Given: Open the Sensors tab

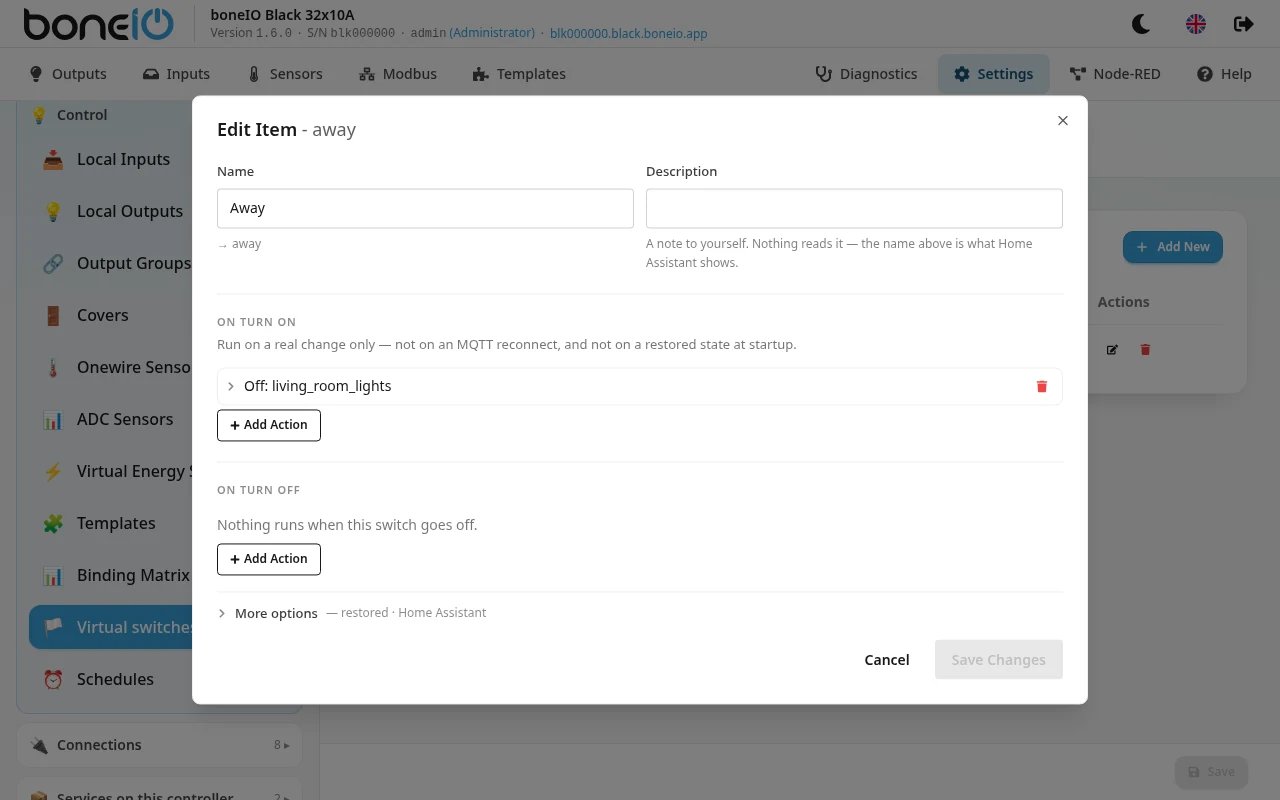Looking at the screenshot, I should coord(285,74).
